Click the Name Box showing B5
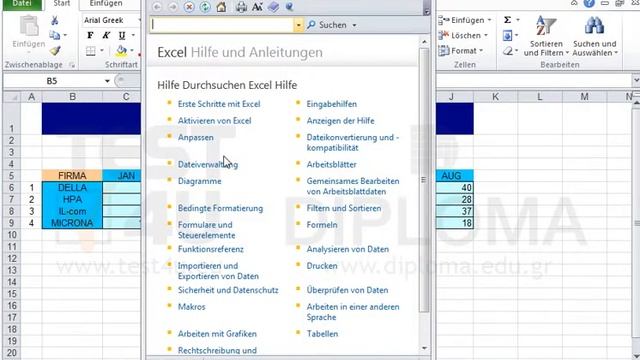This screenshot has height=360, width=640. 52,81
